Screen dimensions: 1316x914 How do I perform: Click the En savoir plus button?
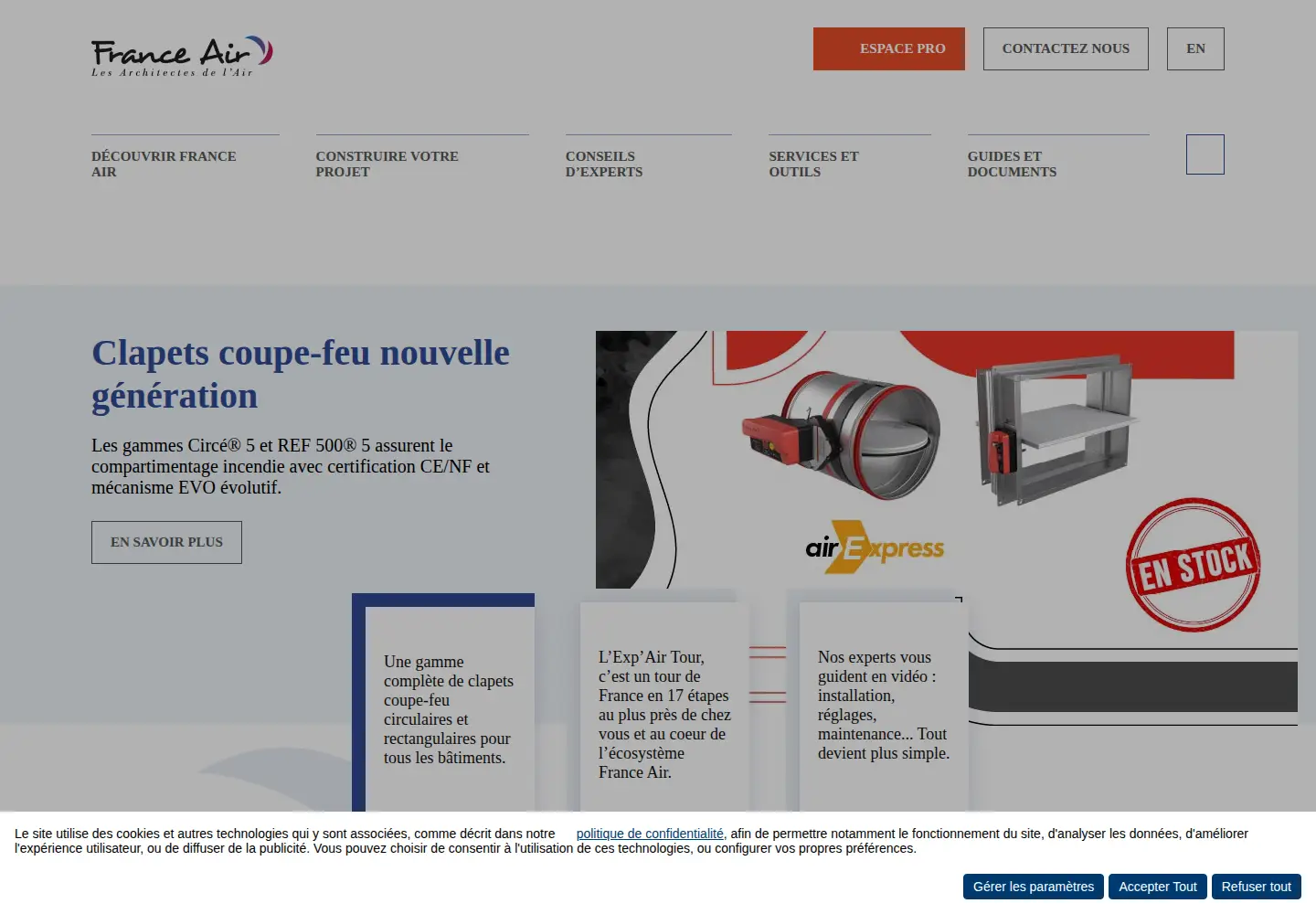coord(166,542)
